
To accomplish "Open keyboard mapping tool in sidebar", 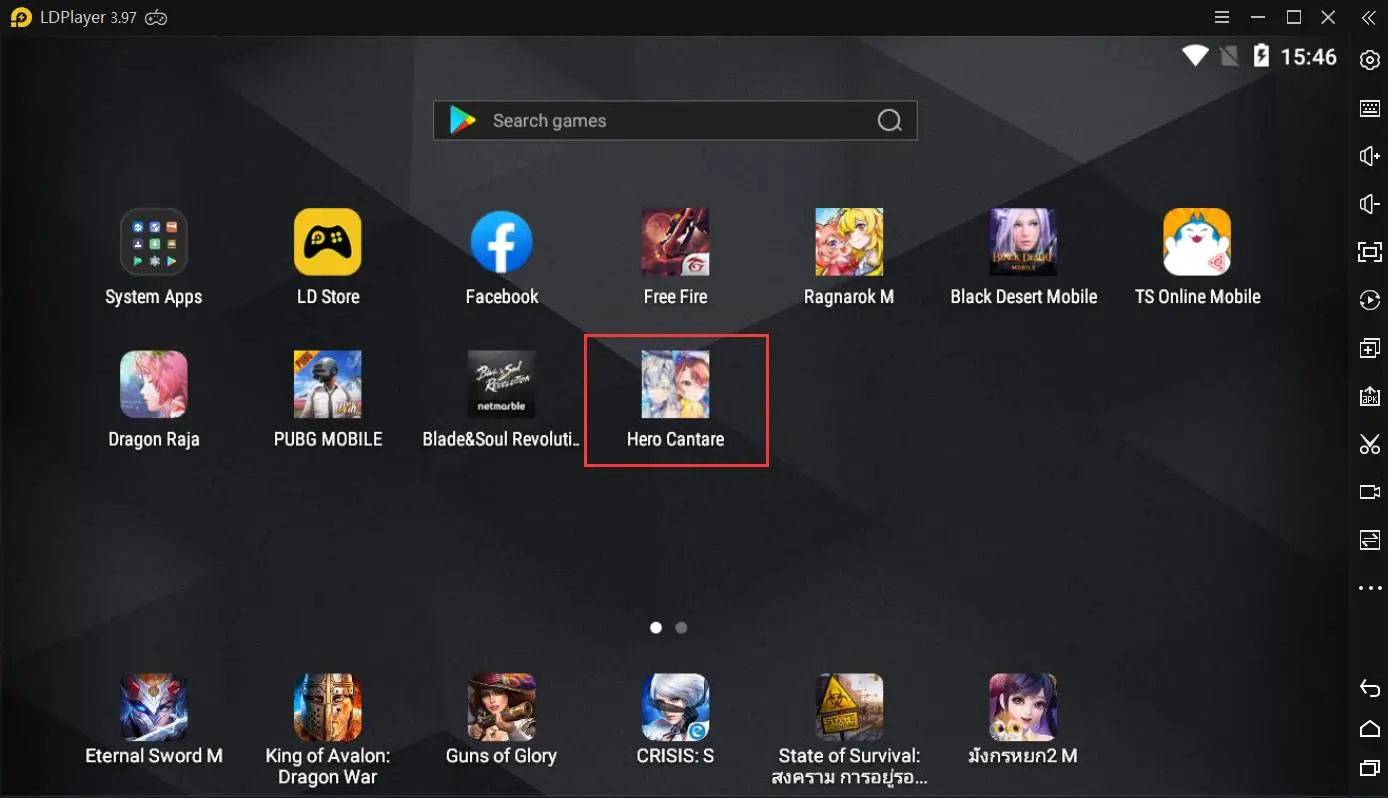I will [x=1370, y=108].
